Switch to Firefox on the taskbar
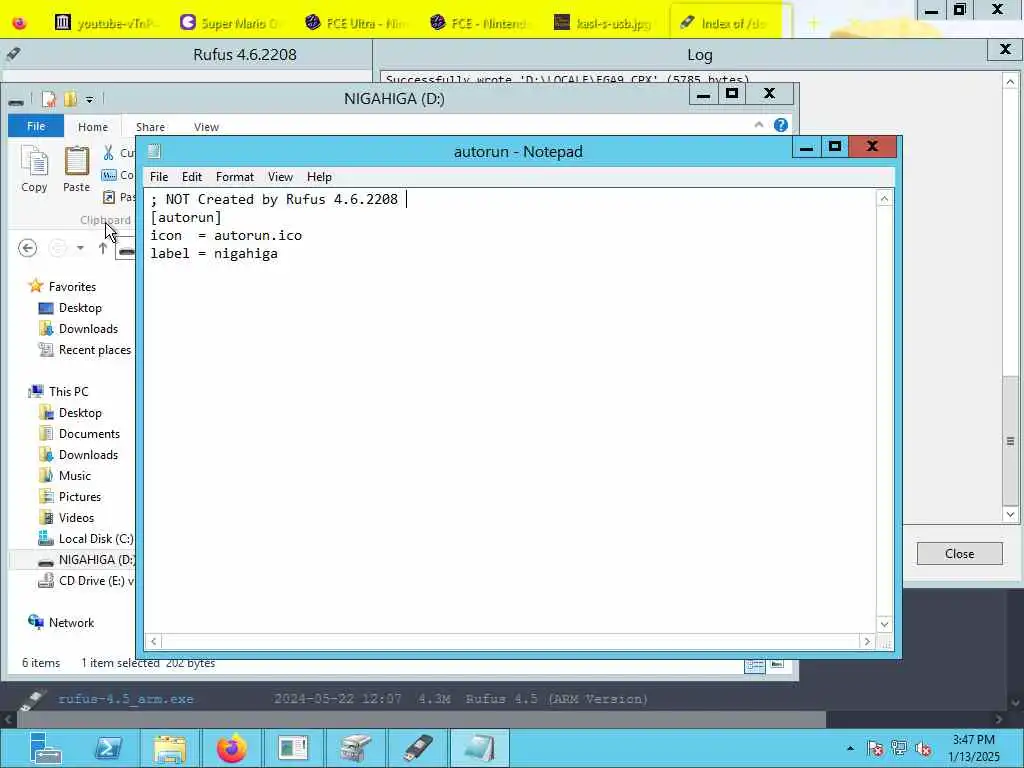This screenshot has width=1024, height=768. 231,748
